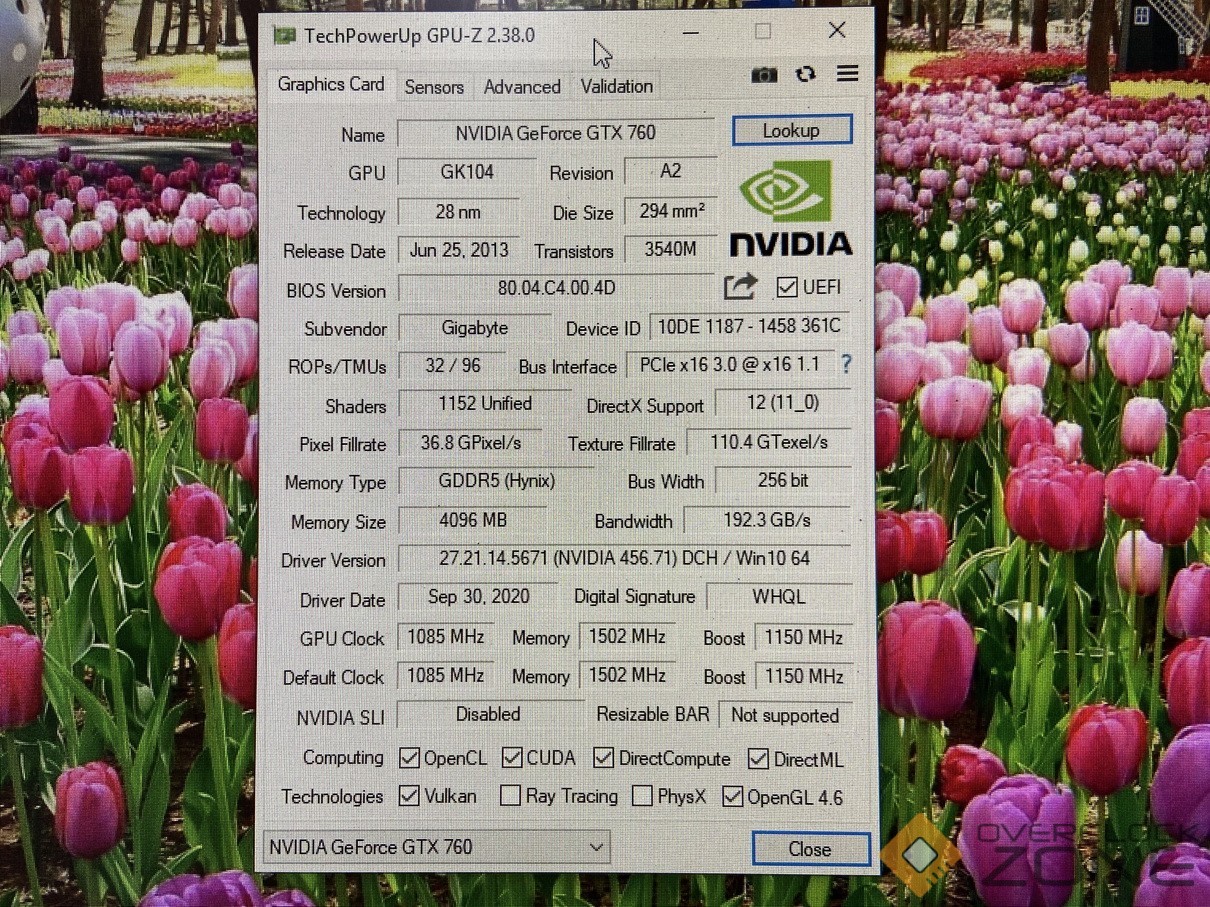Click the Revision field A2
This screenshot has width=1210, height=907.
coord(671,171)
